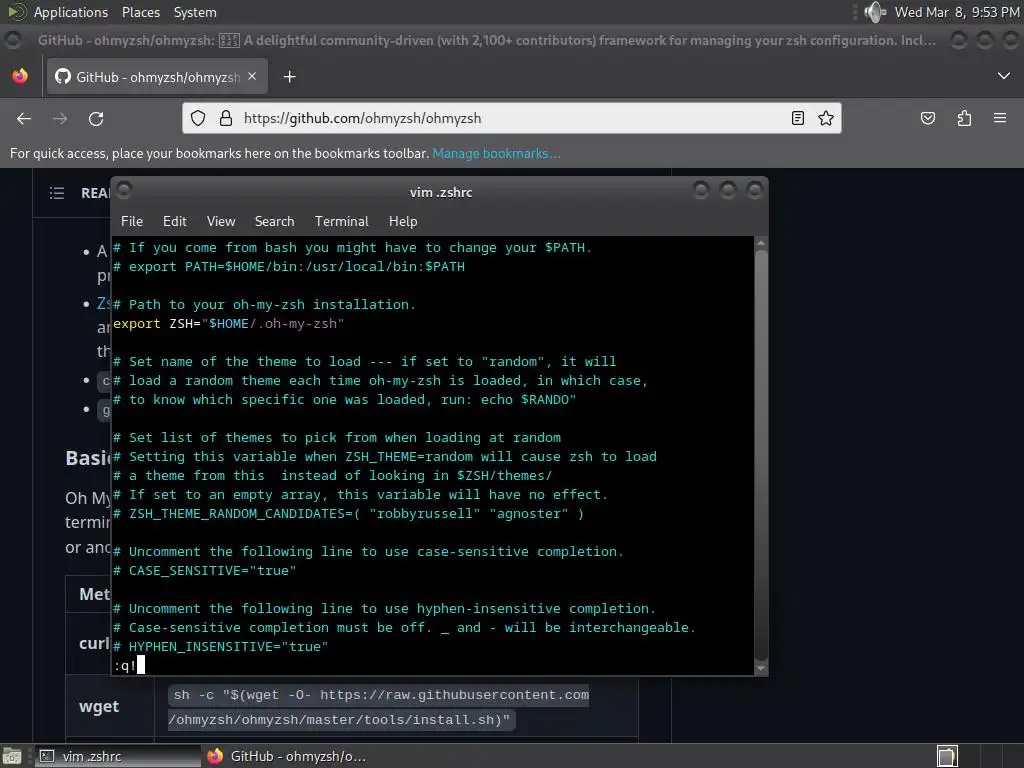The image size is (1024, 768).
Task: Click the terminal vertical scrollbar
Action: 761,455
